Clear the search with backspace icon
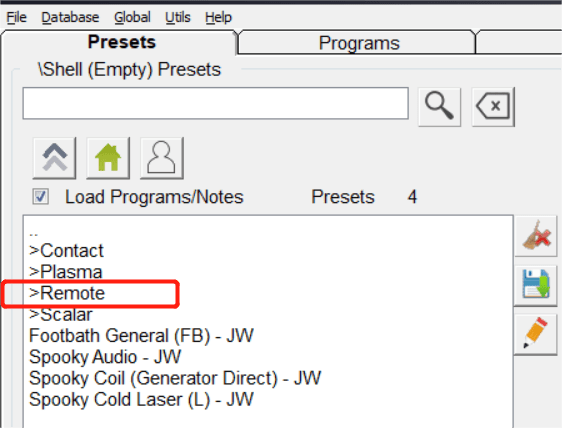562x428 pixels. 493,106
